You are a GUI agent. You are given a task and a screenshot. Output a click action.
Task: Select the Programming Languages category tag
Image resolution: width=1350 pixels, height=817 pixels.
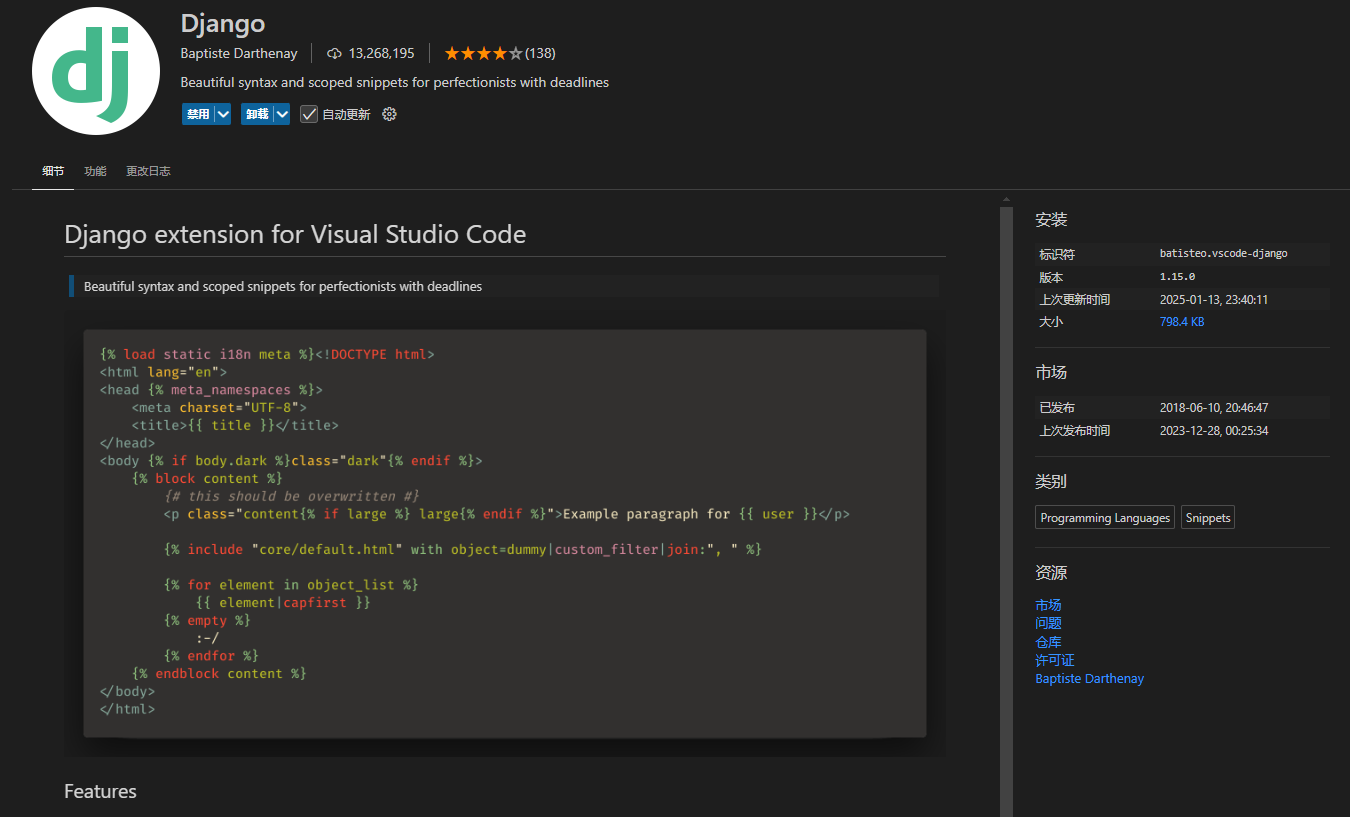(1105, 518)
